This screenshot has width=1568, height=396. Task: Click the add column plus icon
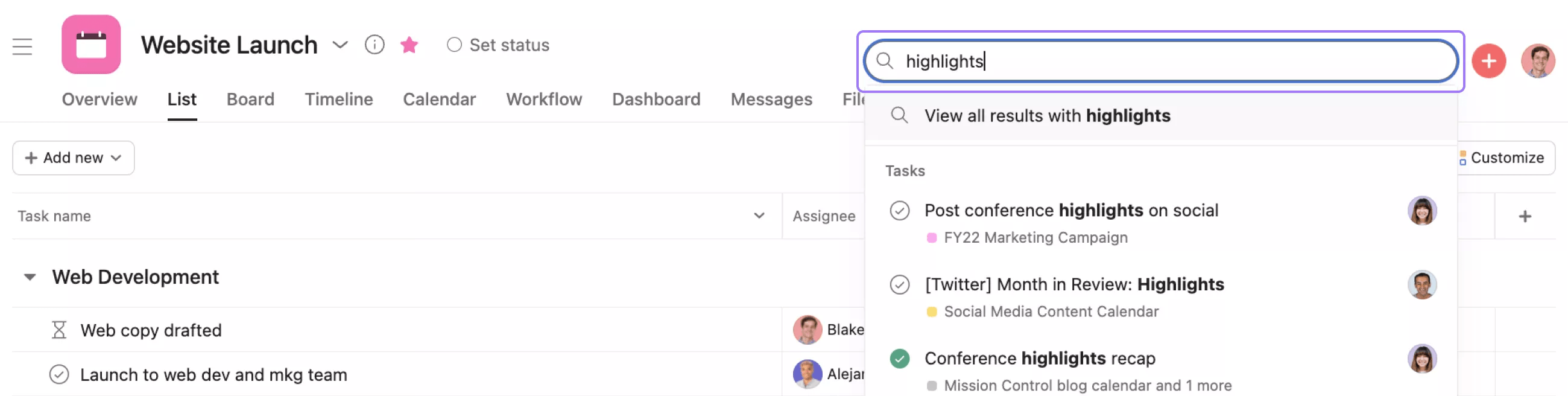point(1524,216)
